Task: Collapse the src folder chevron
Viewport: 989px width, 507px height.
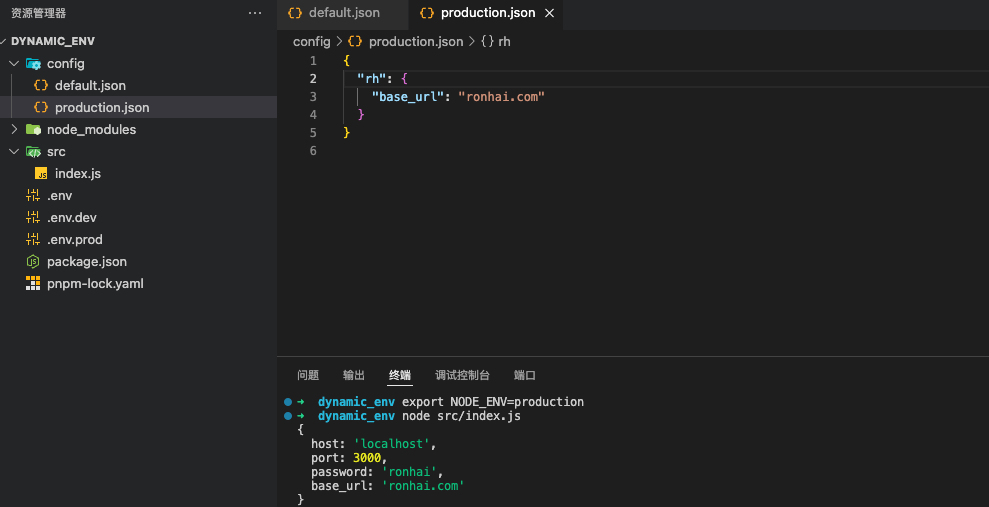Action: pyautogui.click(x=14, y=151)
